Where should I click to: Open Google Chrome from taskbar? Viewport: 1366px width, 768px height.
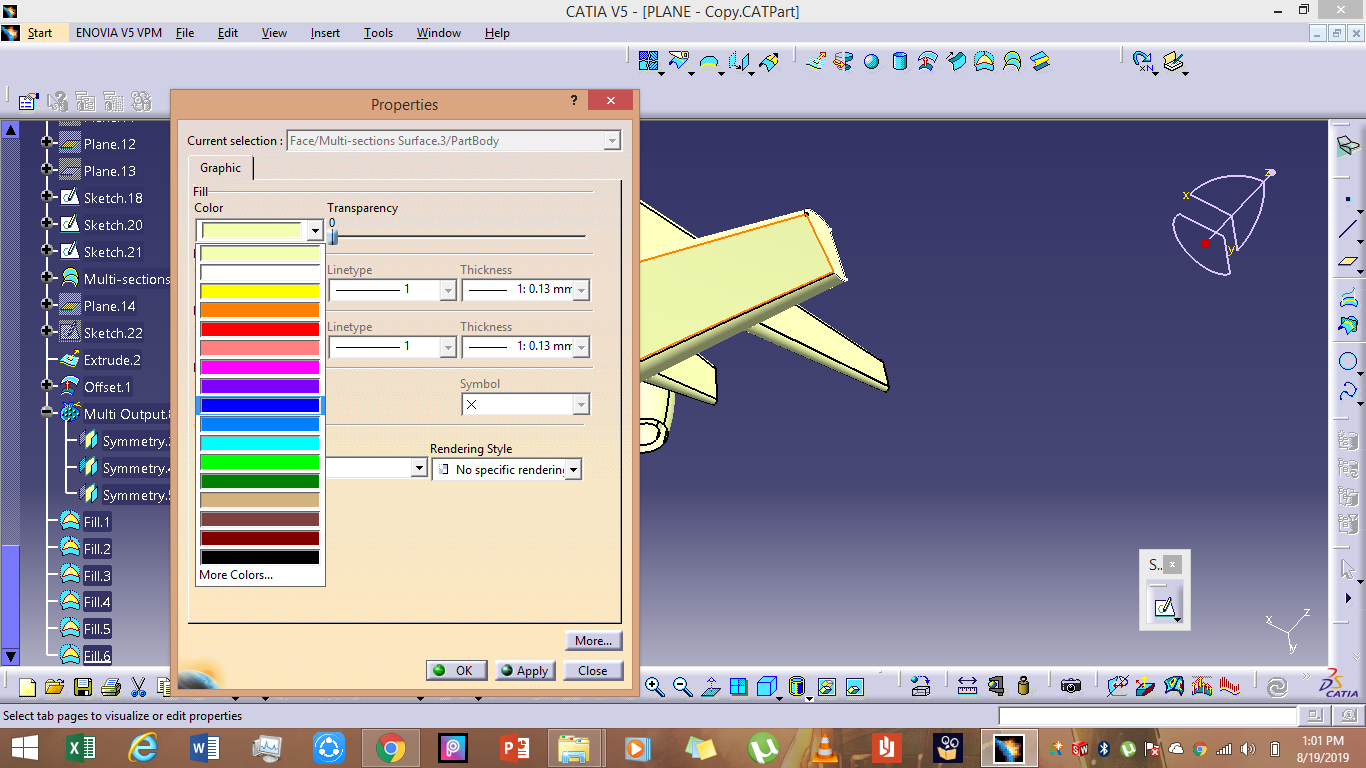390,748
